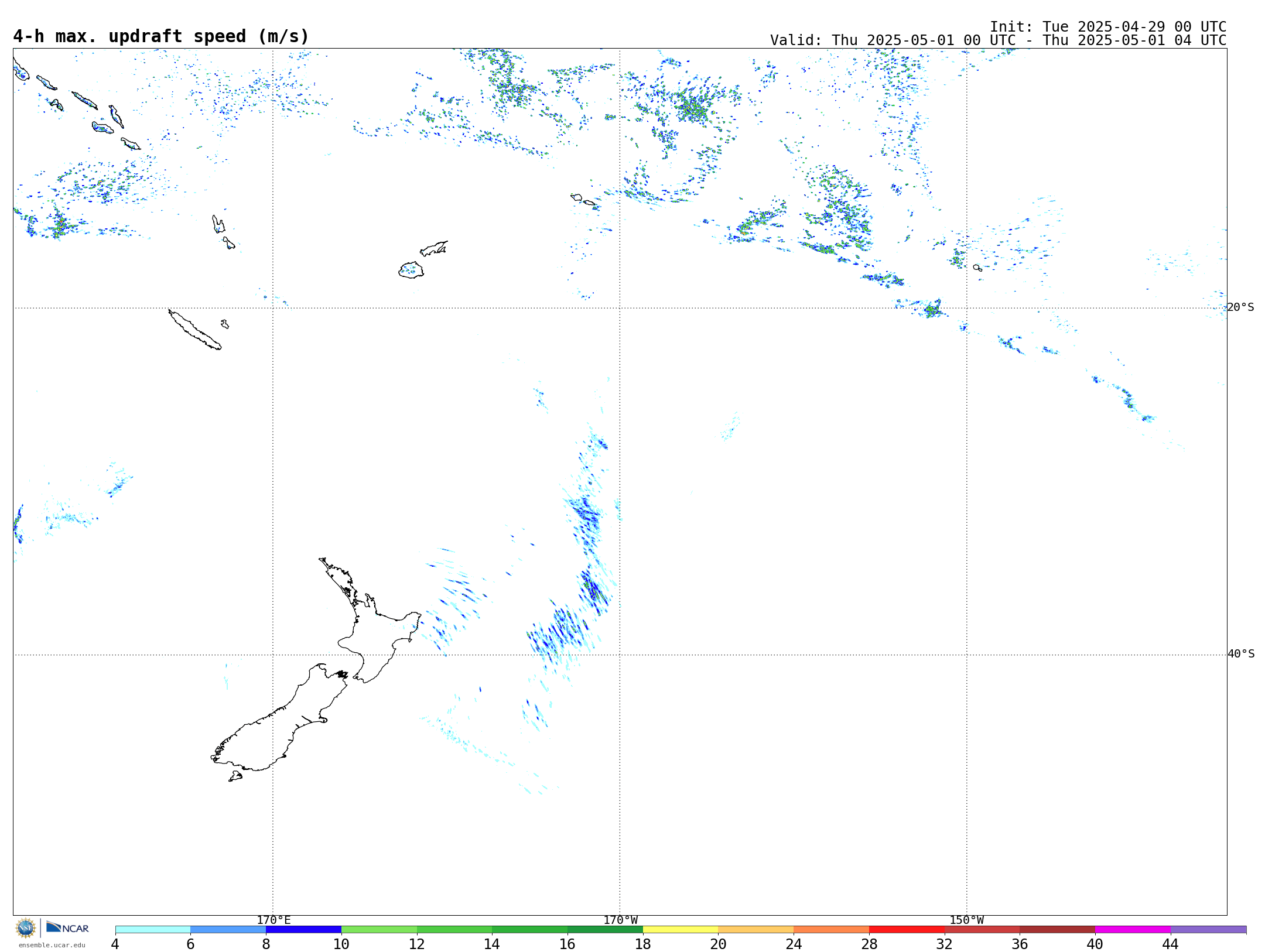Open the ensemble.ucar.edu link text

52,945
